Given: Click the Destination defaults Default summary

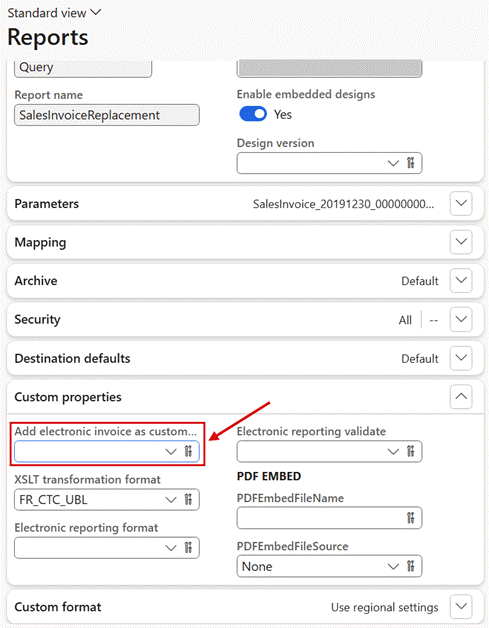Looking at the screenshot, I should pyautogui.click(x=420, y=358).
